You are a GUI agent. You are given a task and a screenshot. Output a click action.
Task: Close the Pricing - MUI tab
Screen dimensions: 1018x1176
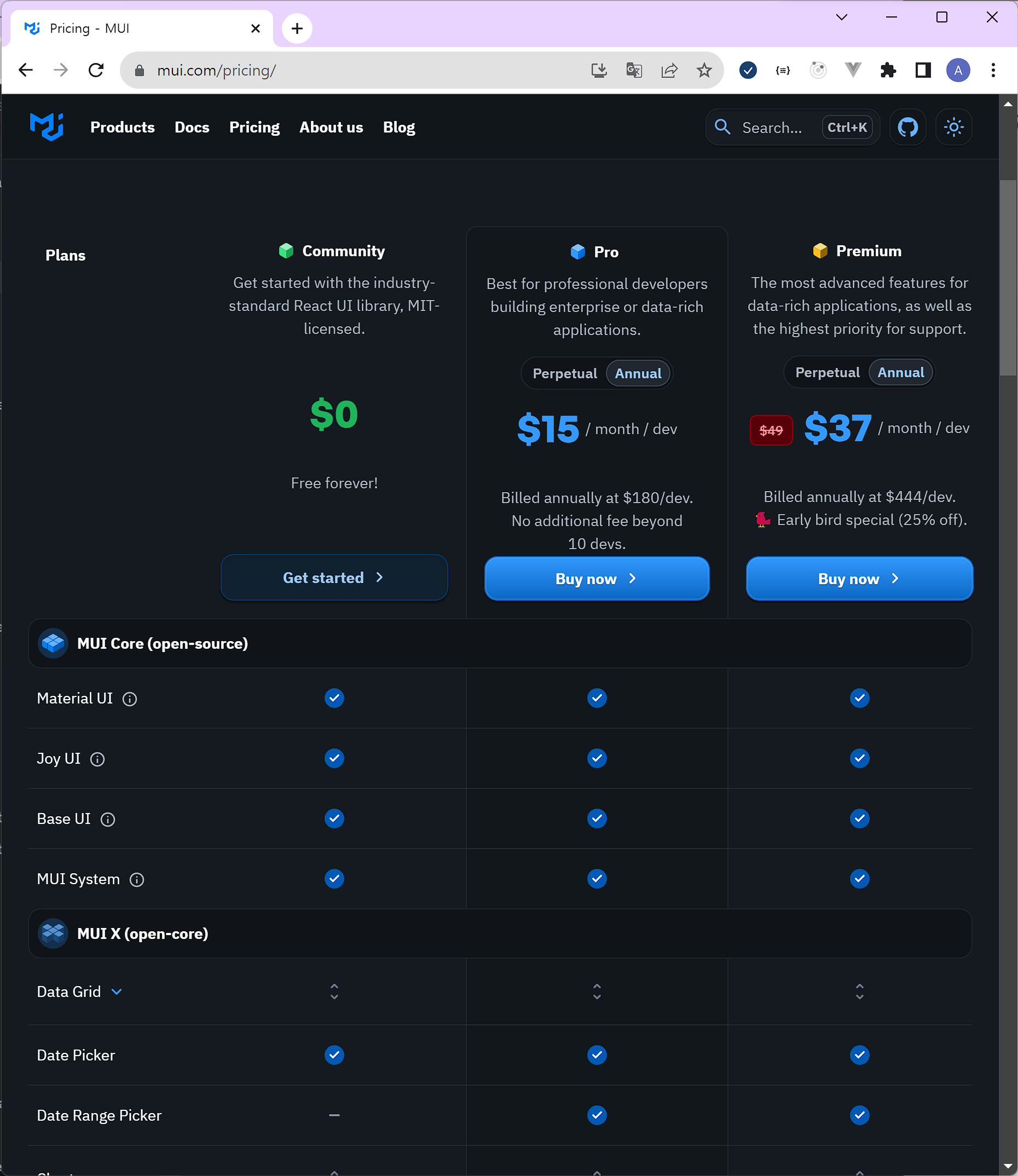pos(256,28)
